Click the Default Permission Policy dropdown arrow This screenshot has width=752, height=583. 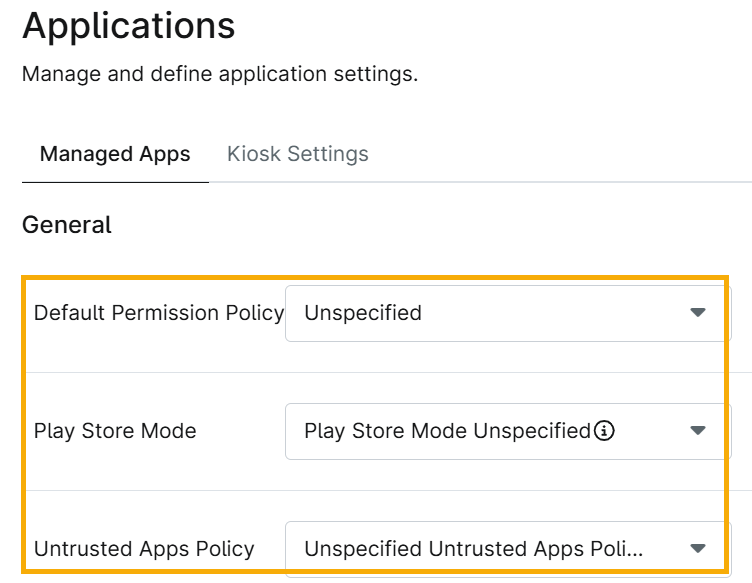coord(698,313)
